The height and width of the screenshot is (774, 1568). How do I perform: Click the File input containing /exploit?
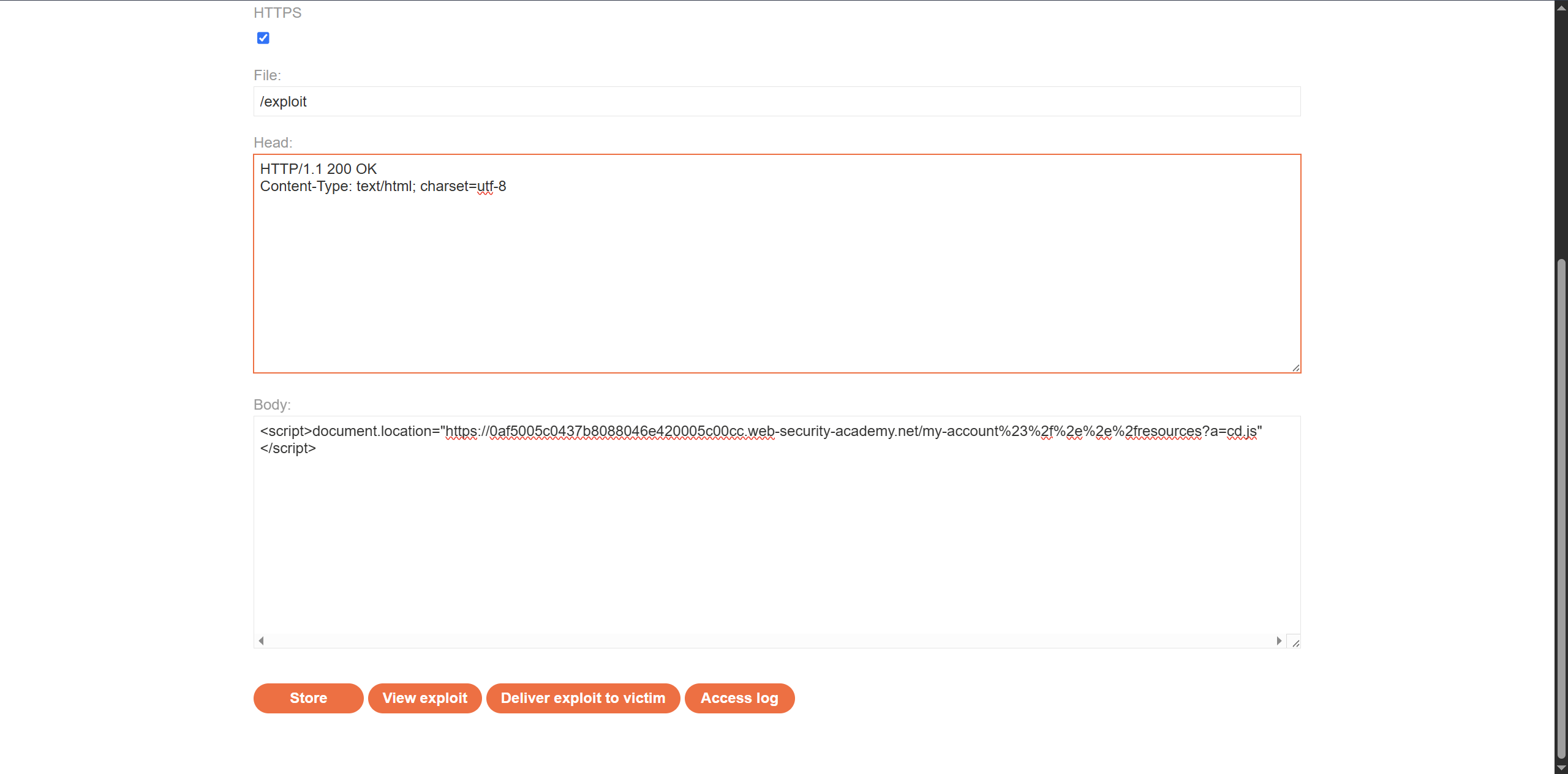click(x=777, y=102)
